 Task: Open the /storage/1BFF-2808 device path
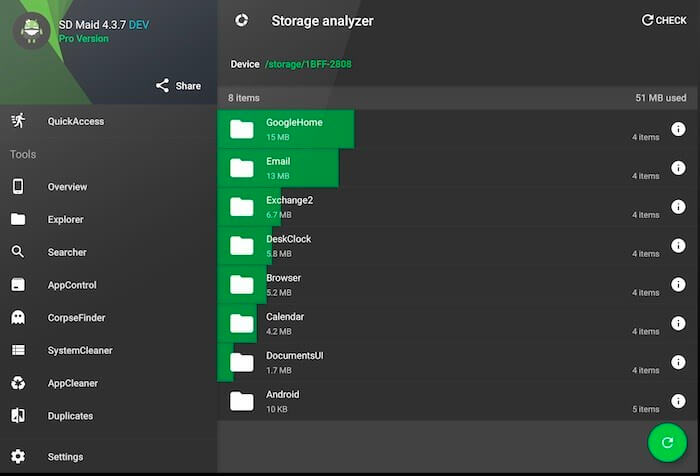(x=308, y=64)
